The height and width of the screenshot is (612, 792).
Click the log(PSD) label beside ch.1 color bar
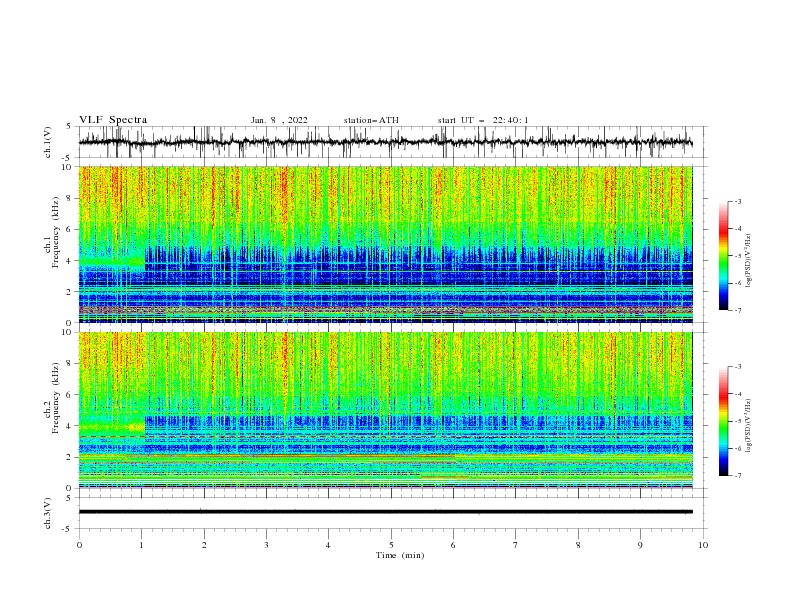click(x=749, y=261)
